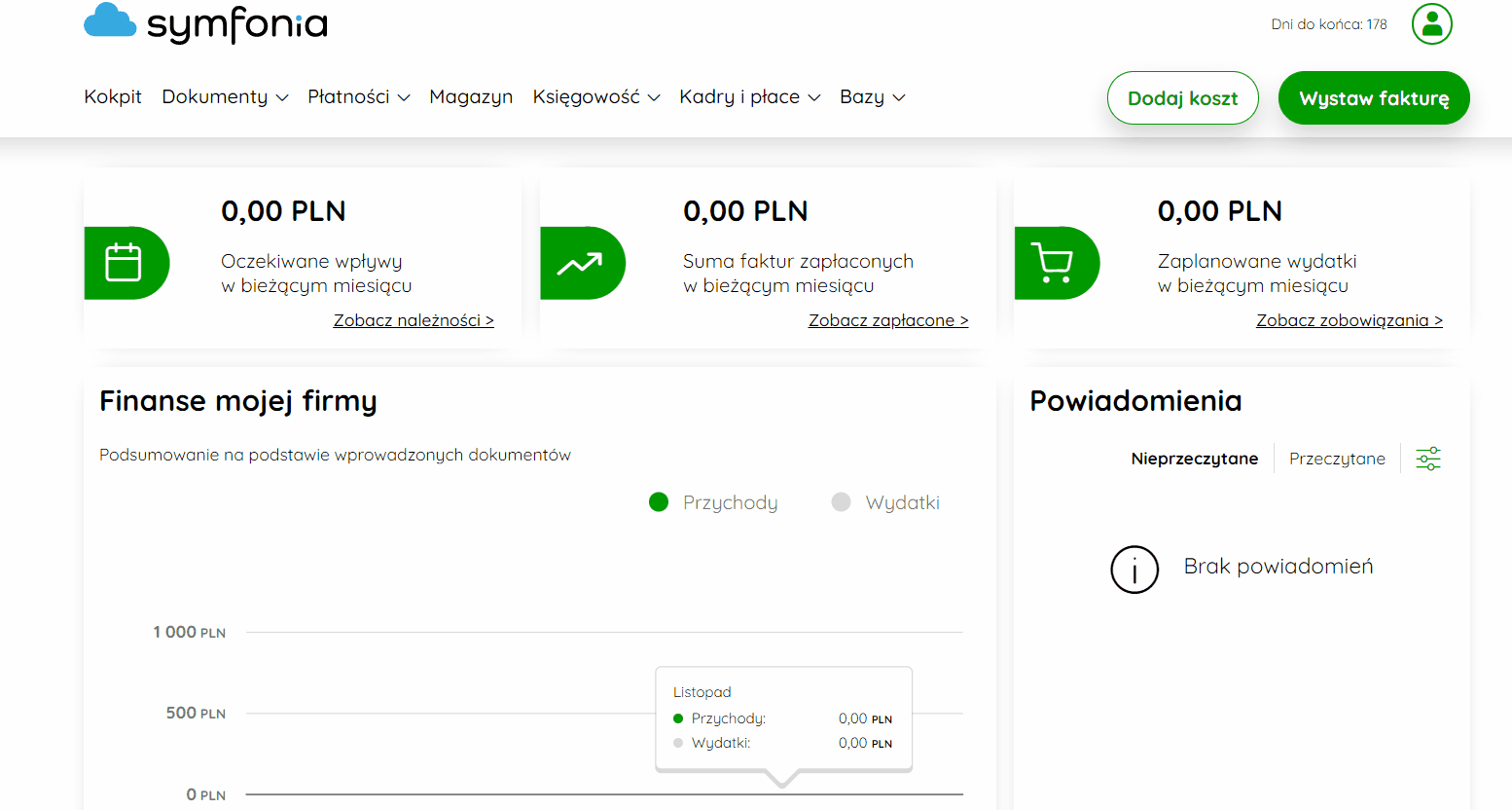Click the Symfonia cloud logo
Image resolution: width=1512 pixels, height=810 pixels.
click(110, 20)
